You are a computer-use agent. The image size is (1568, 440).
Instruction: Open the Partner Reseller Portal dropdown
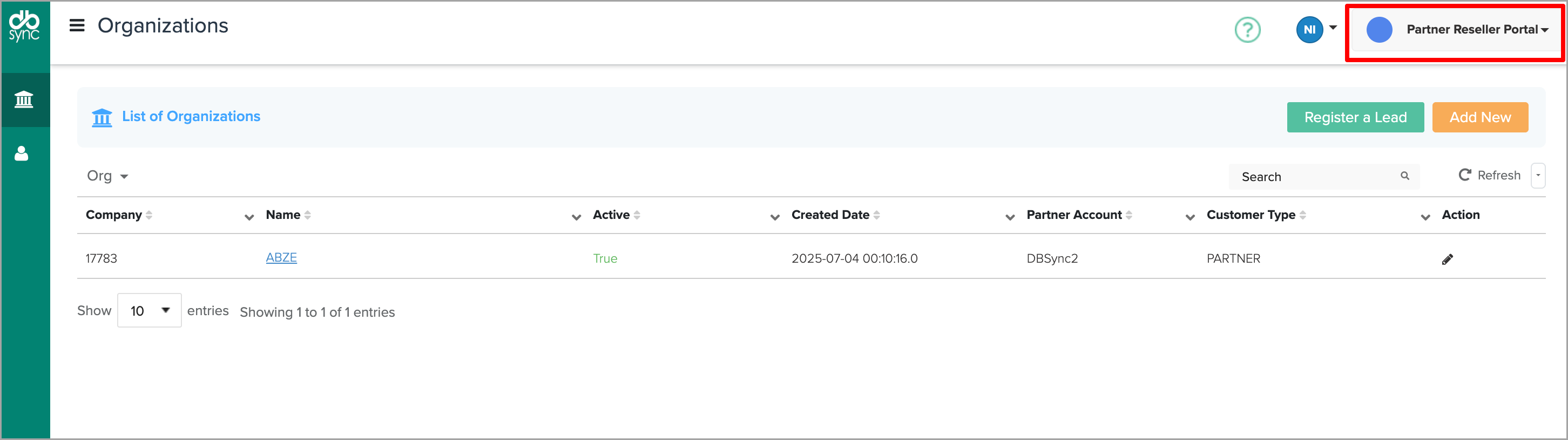click(x=1477, y=29)
